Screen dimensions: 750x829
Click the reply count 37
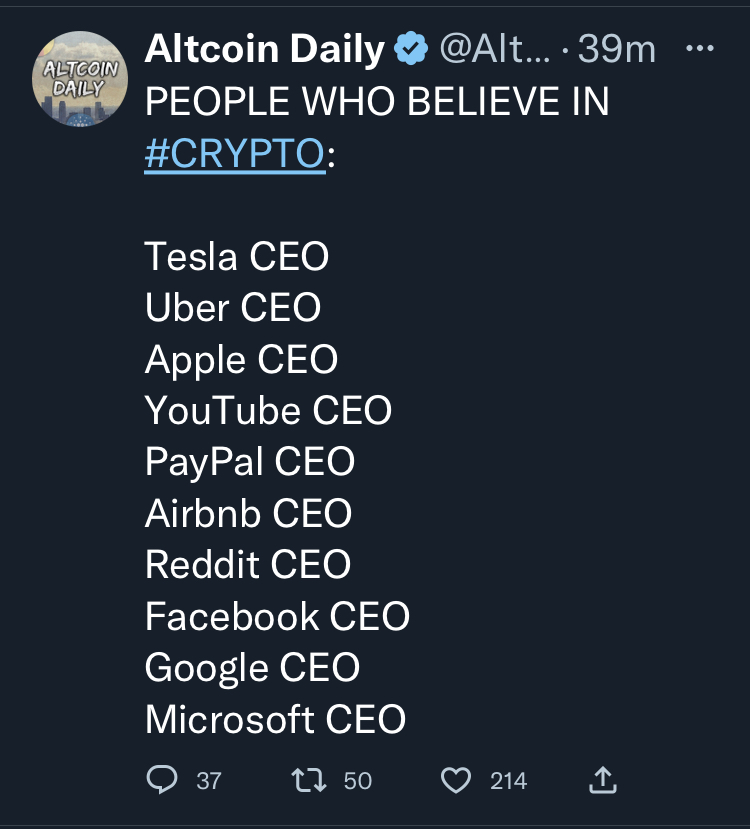tap(209, 780)
